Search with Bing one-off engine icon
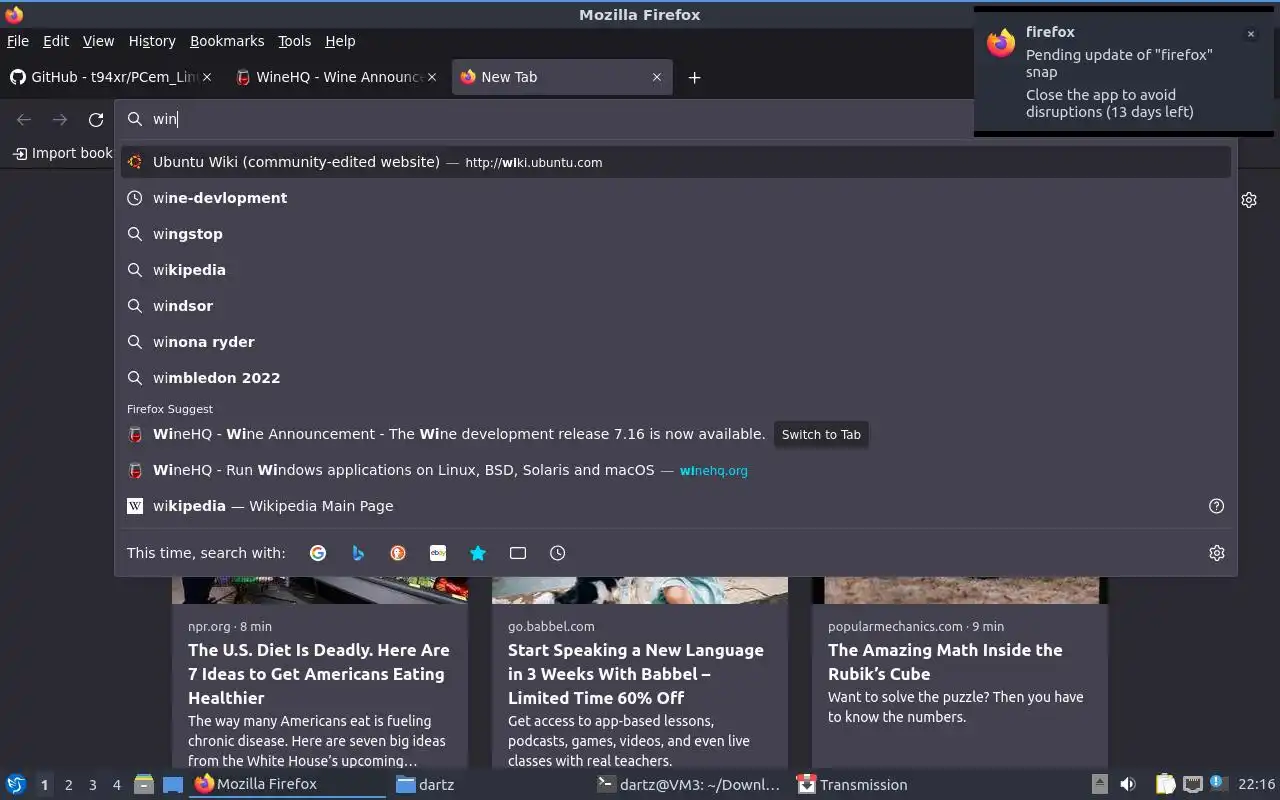 coord(358,553)
